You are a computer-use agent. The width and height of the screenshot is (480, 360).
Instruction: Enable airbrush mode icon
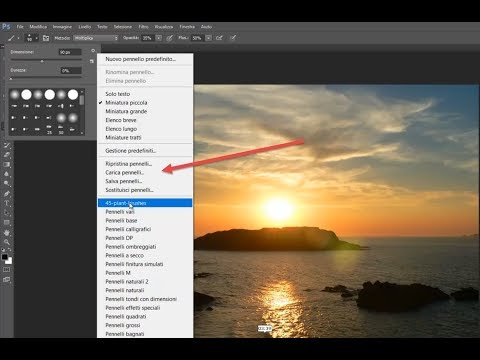pyautogui.click(x=219, y=38)
